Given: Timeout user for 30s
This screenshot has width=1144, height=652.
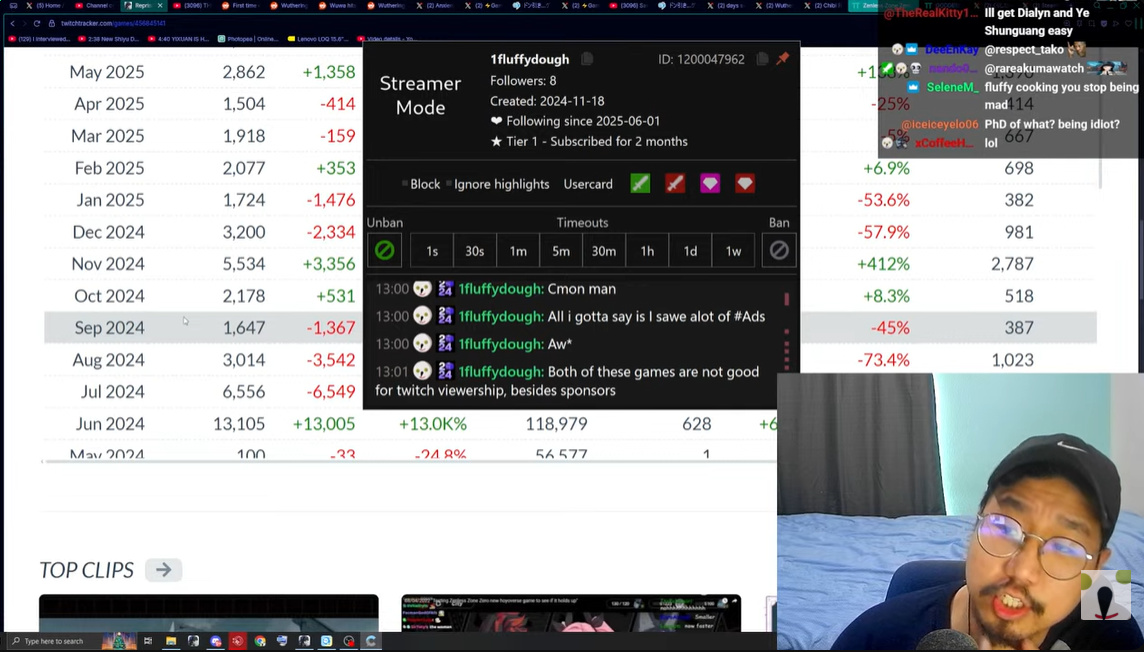Looking at the screenshot, I should tap(474, 251).
